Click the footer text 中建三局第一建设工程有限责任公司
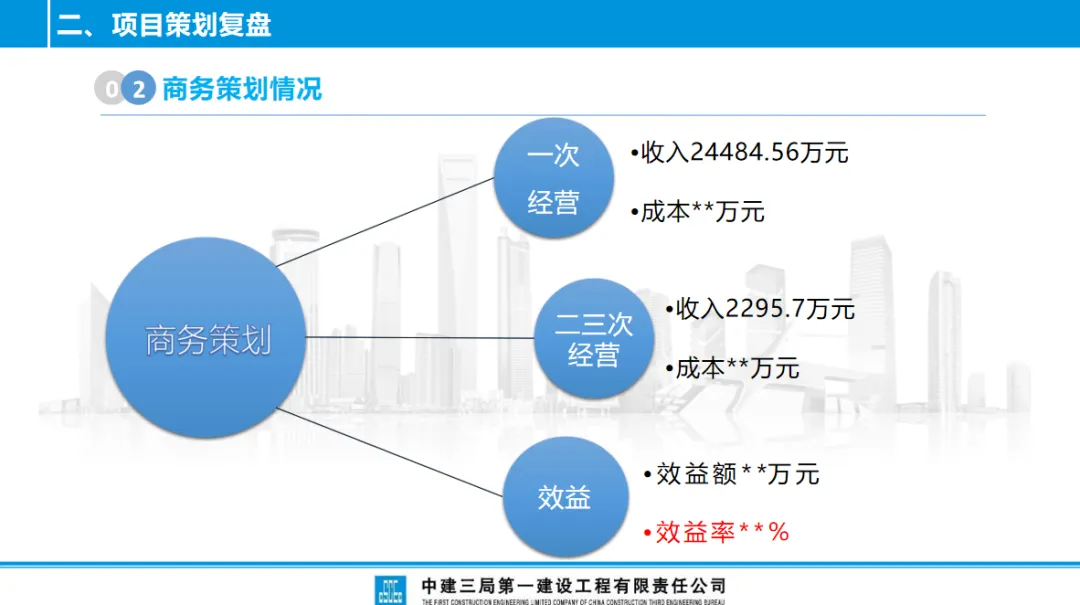Viewport: 1080px width, 605px height. 574,586
